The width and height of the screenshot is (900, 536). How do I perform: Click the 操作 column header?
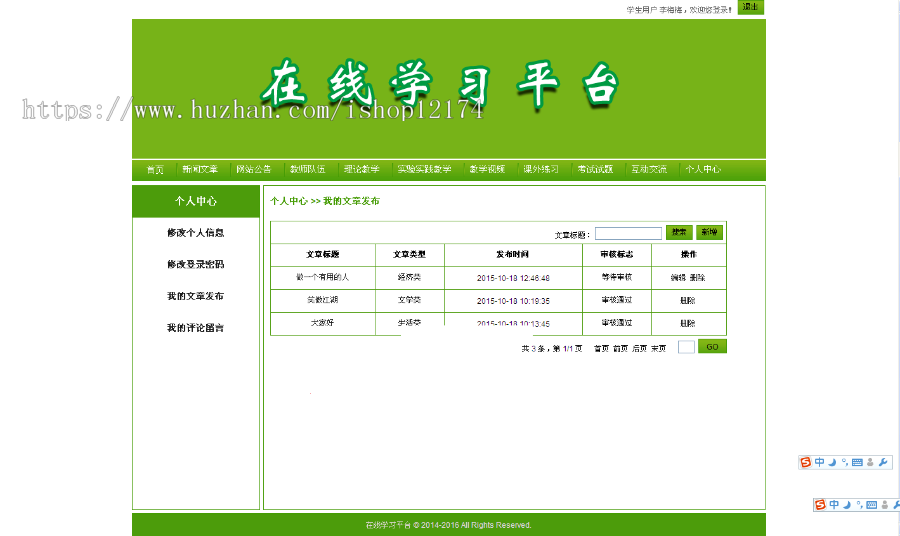point(689,254)
